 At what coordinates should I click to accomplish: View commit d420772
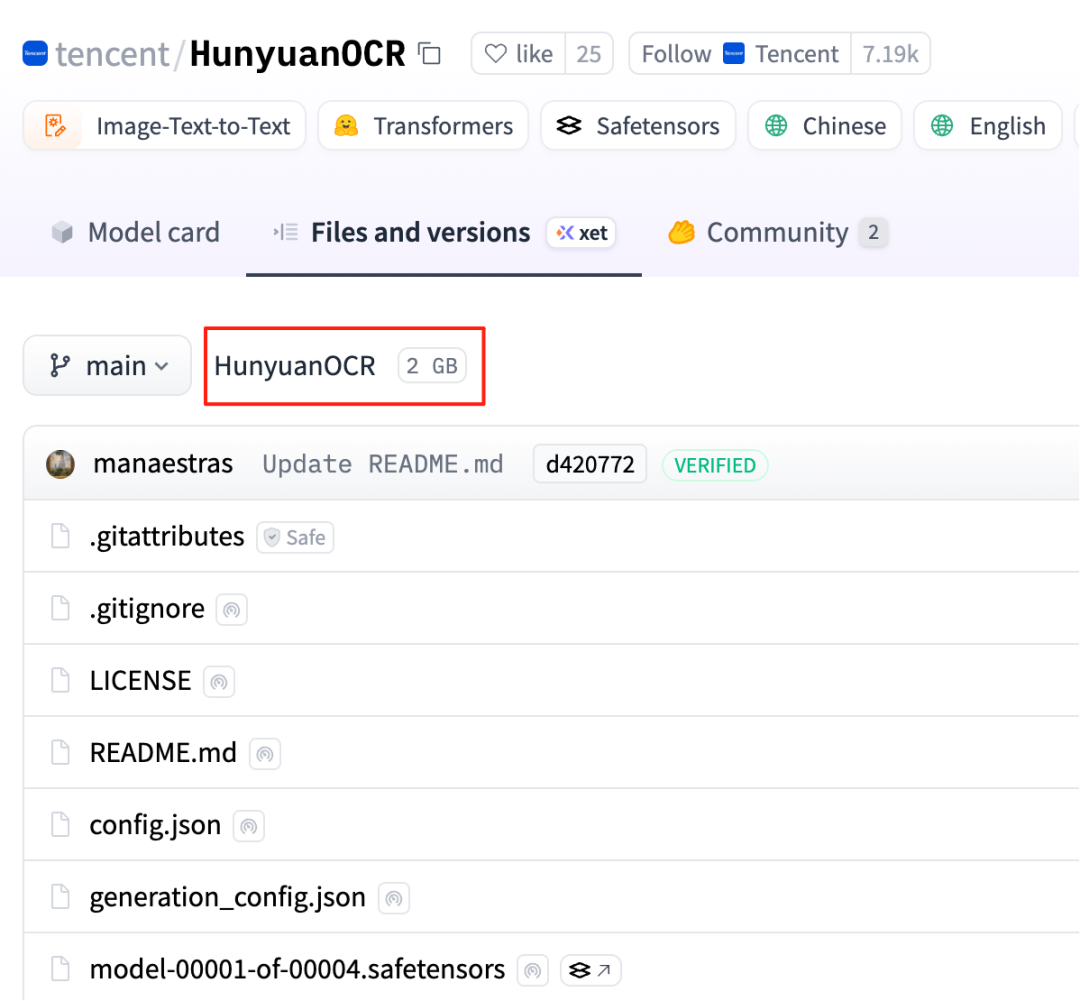(589, 463)
